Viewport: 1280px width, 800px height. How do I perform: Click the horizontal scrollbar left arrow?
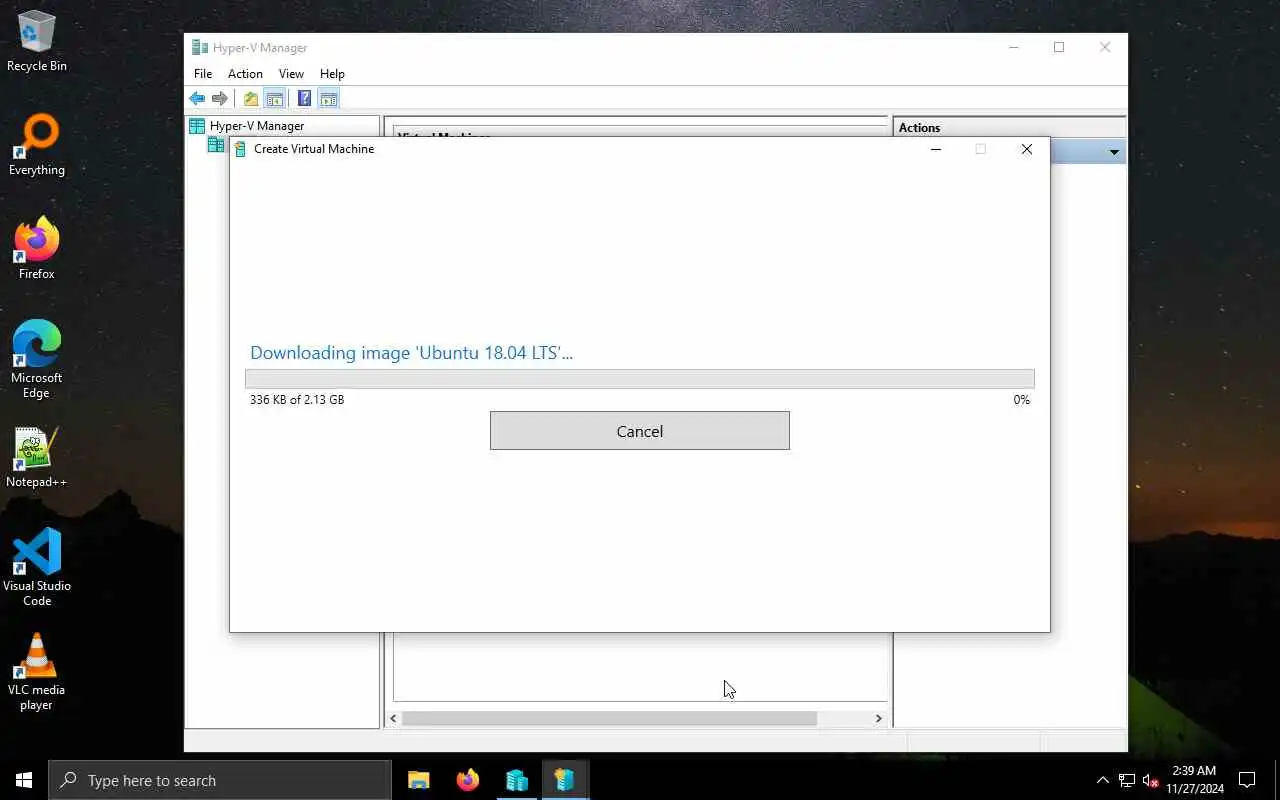coord(394,718)
